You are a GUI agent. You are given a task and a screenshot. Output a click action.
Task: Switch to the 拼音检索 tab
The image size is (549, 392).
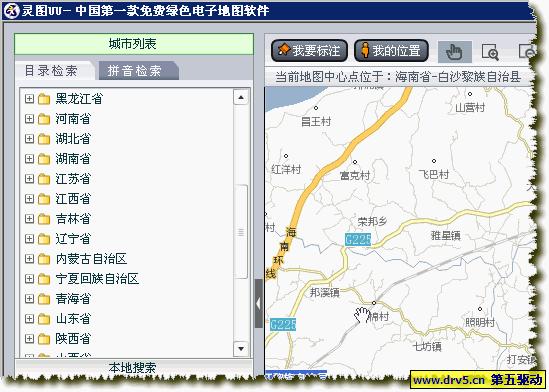(138, 71)
